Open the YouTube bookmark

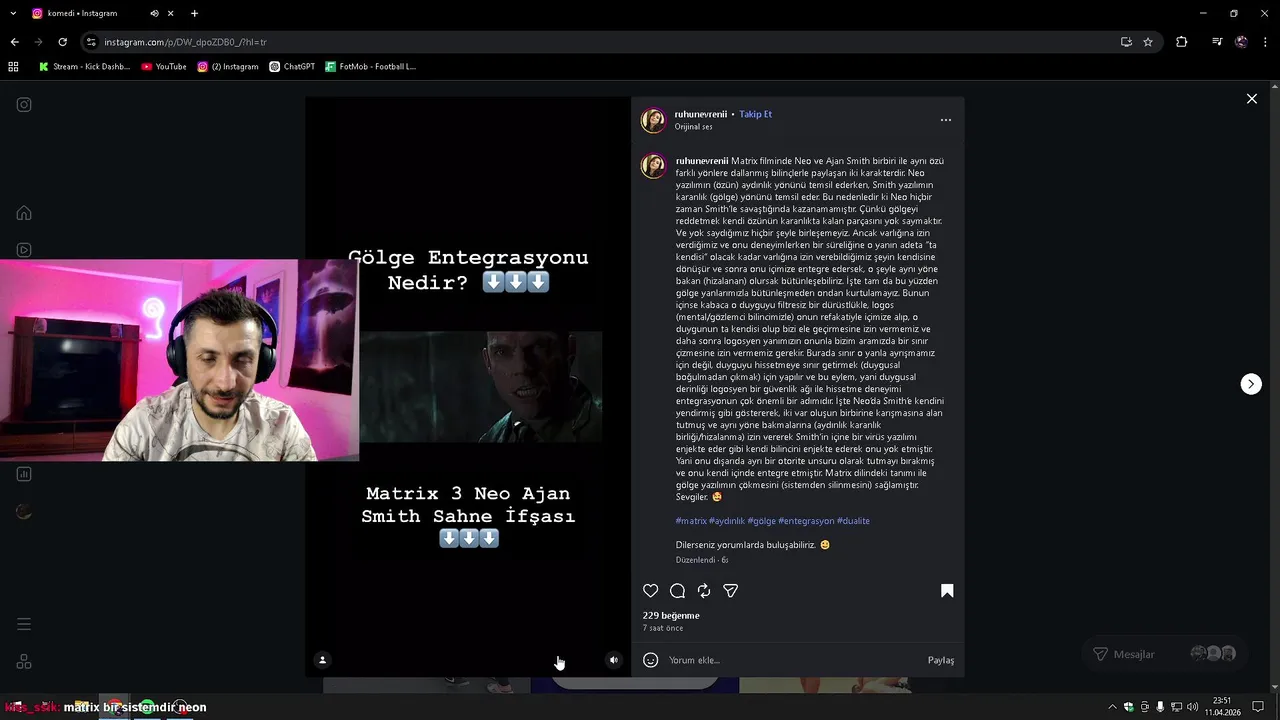pos(164,67)
